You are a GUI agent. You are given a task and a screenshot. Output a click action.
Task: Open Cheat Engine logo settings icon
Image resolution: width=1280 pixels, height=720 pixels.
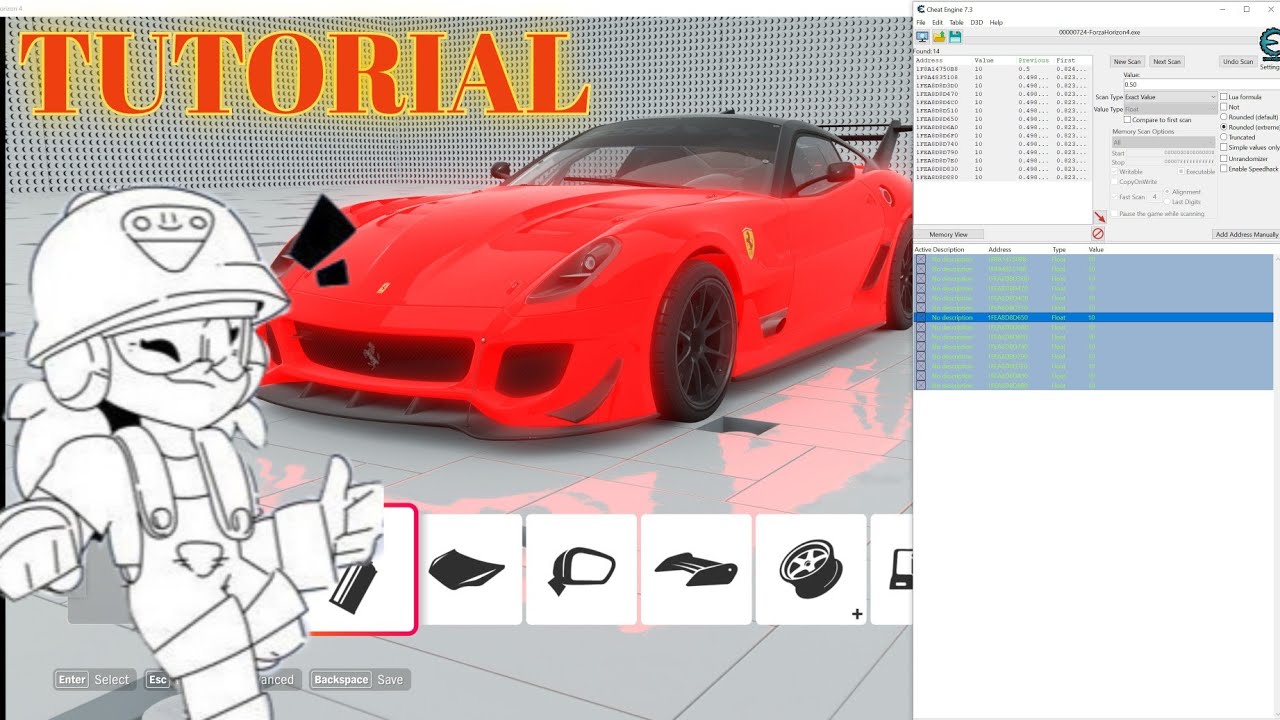tap(1270, 46)
